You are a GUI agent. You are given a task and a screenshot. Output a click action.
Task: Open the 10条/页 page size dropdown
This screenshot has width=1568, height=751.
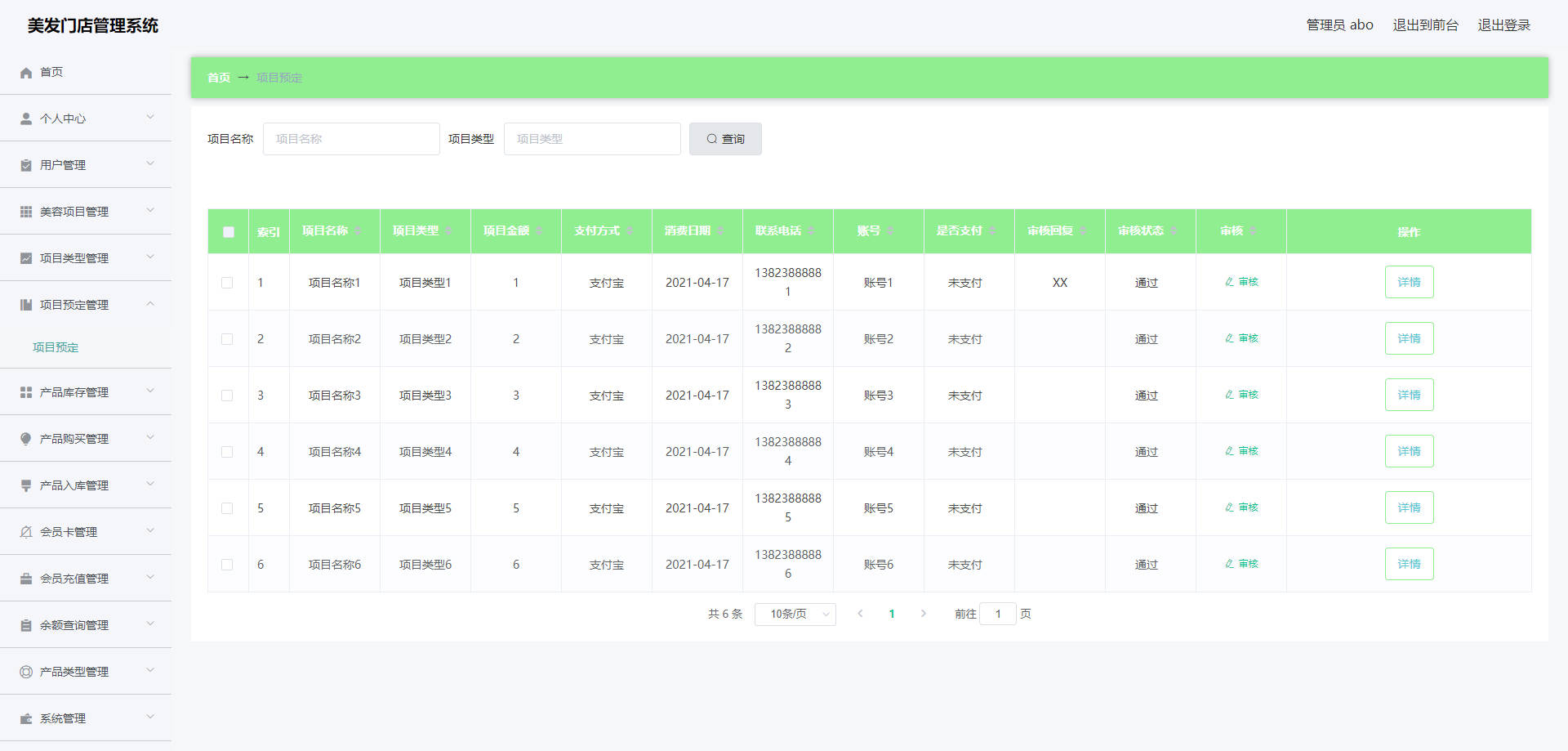pyautogui.click(x=795, y=614)
